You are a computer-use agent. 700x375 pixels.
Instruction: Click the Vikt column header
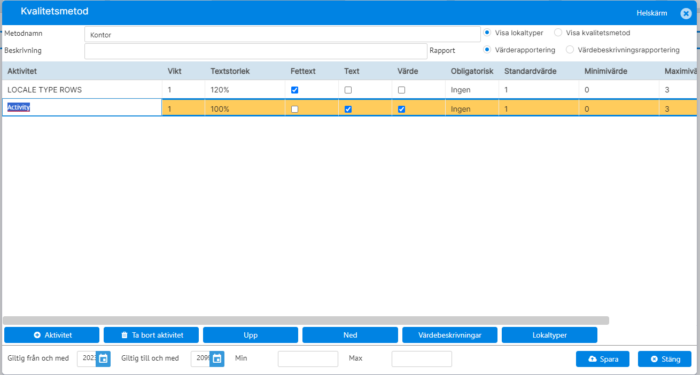click(x=175, y=71)
